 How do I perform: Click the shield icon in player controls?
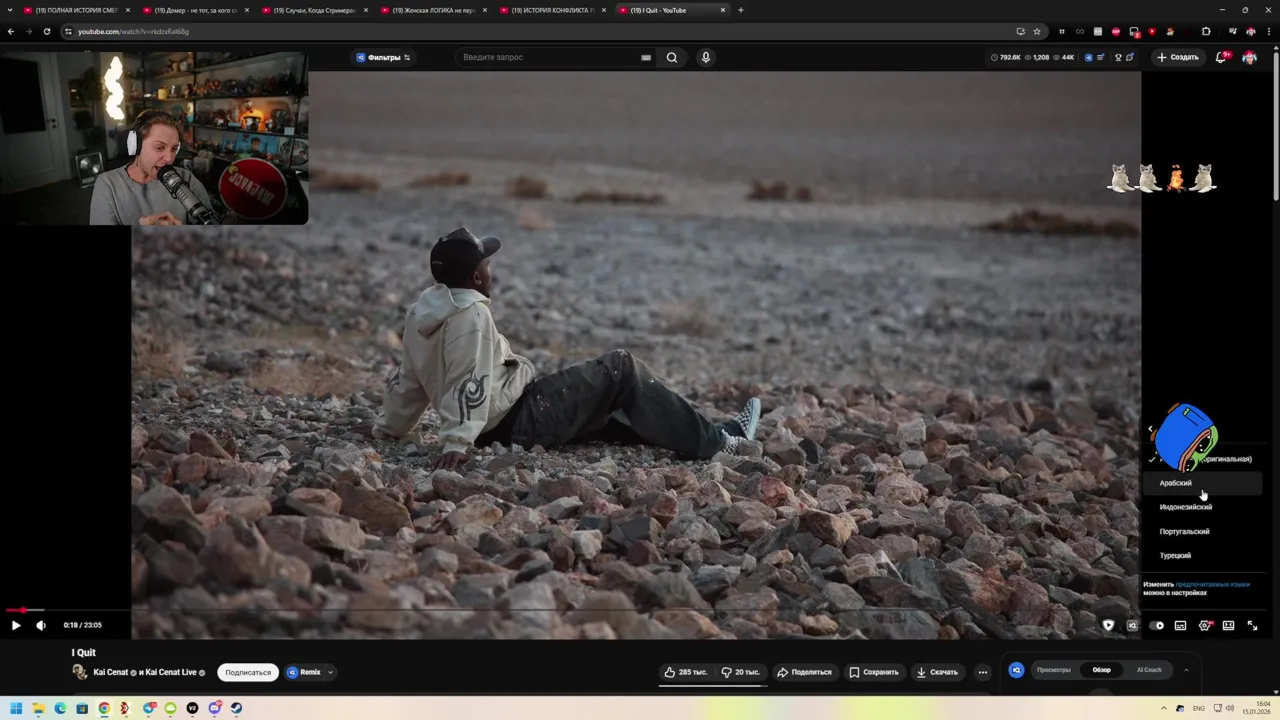(x=1108, y=625)
